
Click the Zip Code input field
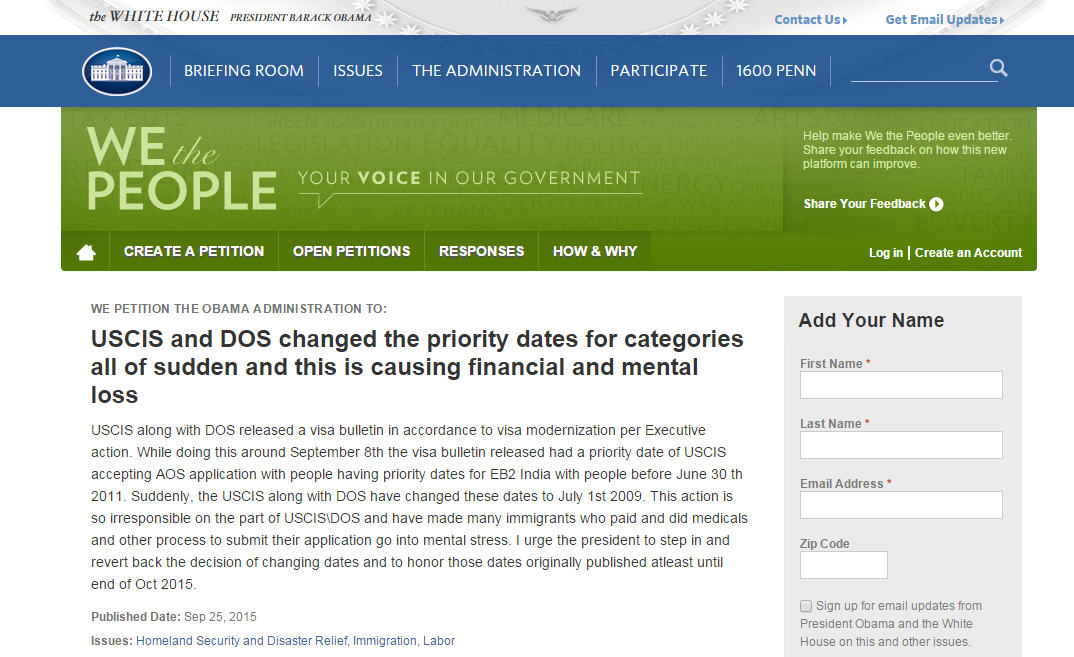click(x=843, y=565)
